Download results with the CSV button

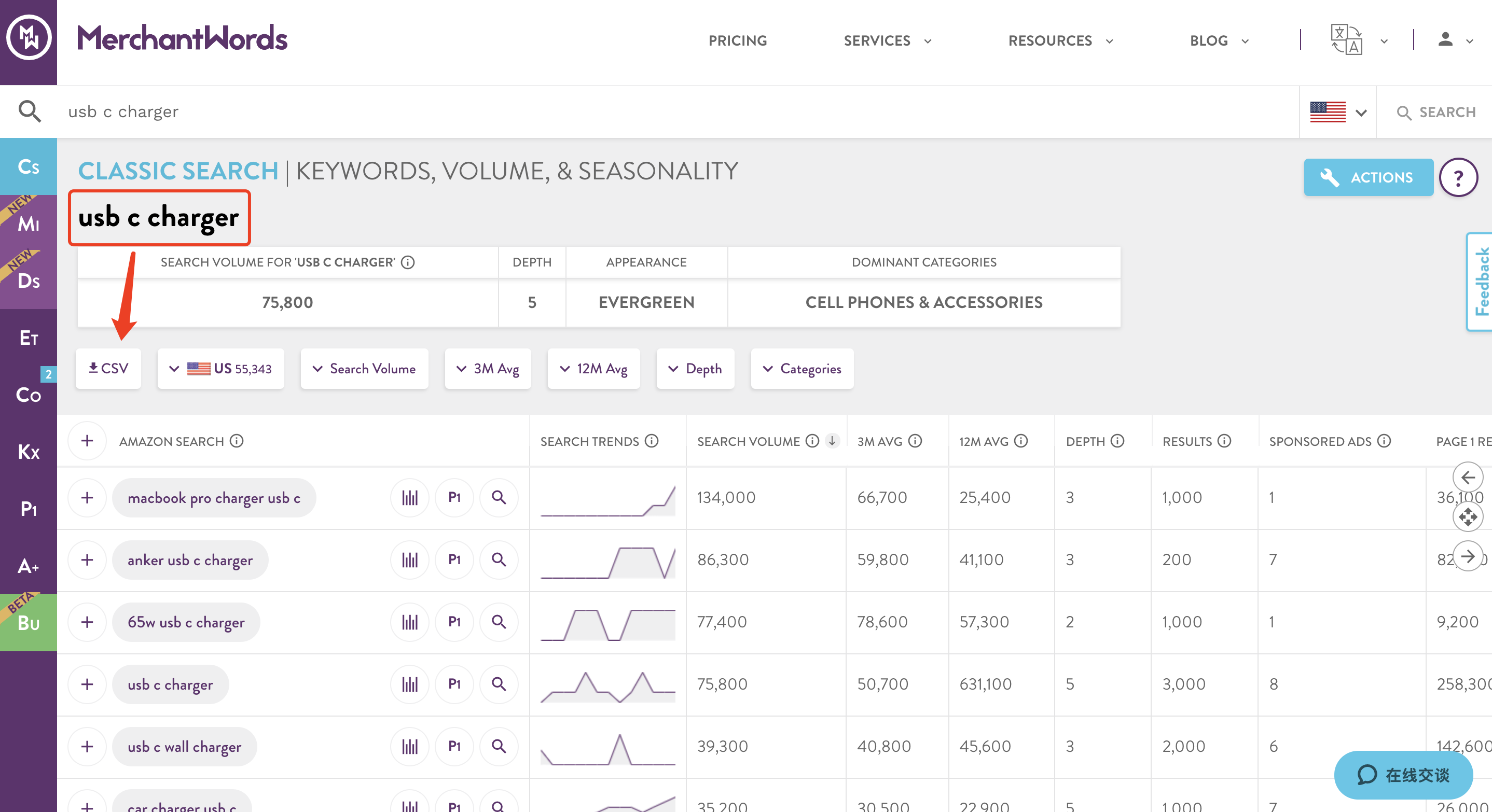pos(108,369)
